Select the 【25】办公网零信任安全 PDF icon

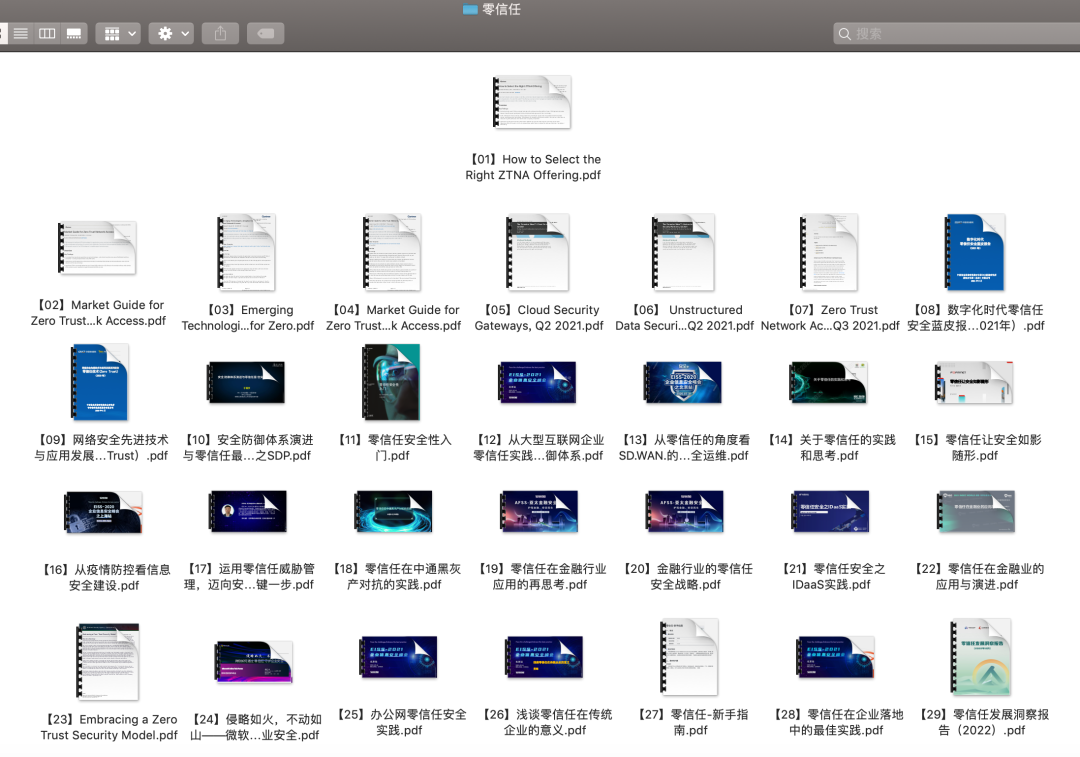[399, 657]
